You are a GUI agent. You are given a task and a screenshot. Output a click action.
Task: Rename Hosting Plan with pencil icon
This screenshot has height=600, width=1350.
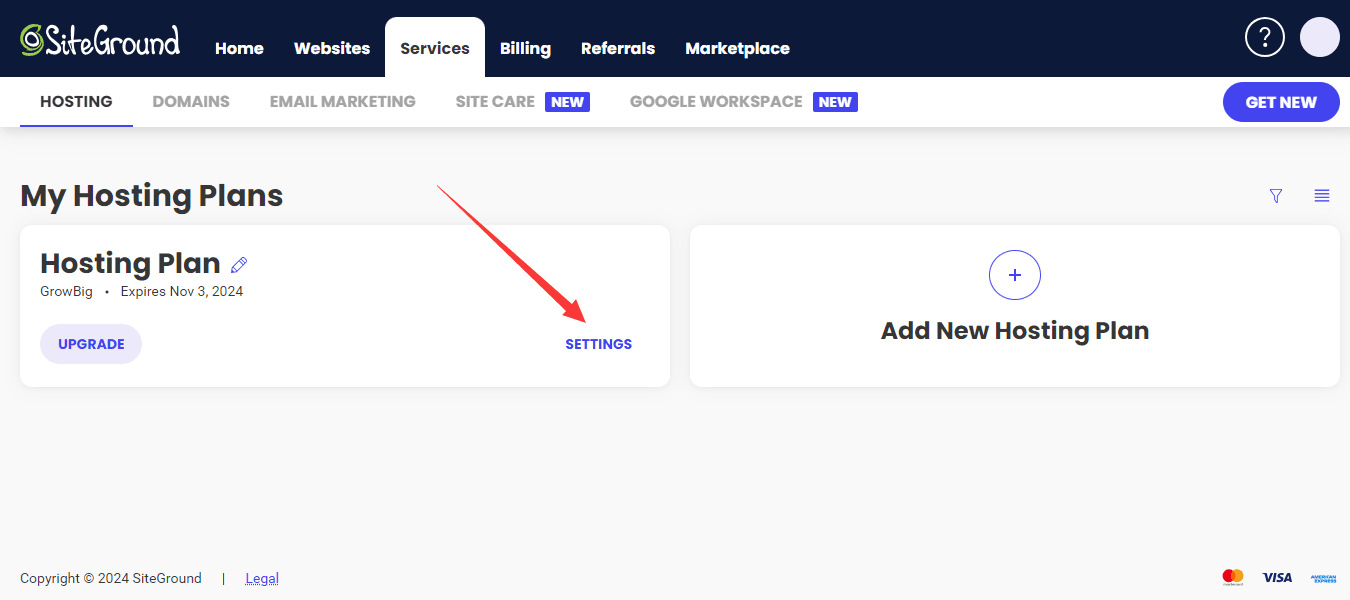[239, 265]
